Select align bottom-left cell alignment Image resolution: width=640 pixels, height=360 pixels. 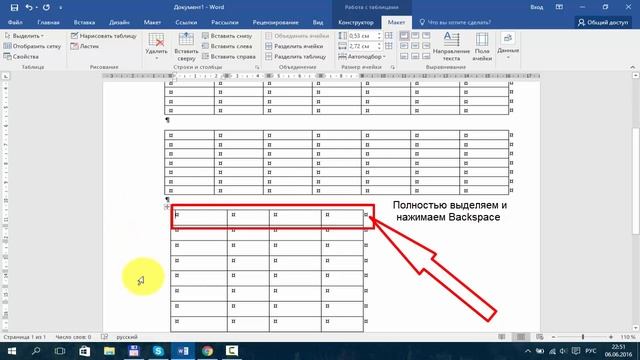[x=404, y=56]
